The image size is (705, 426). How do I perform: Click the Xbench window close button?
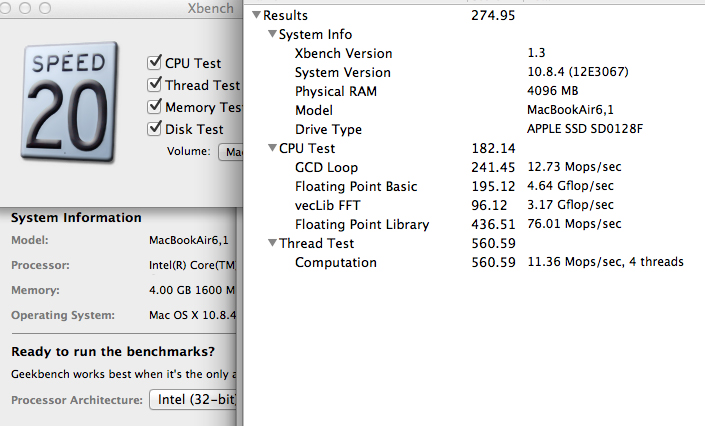(x=4, y=8)
